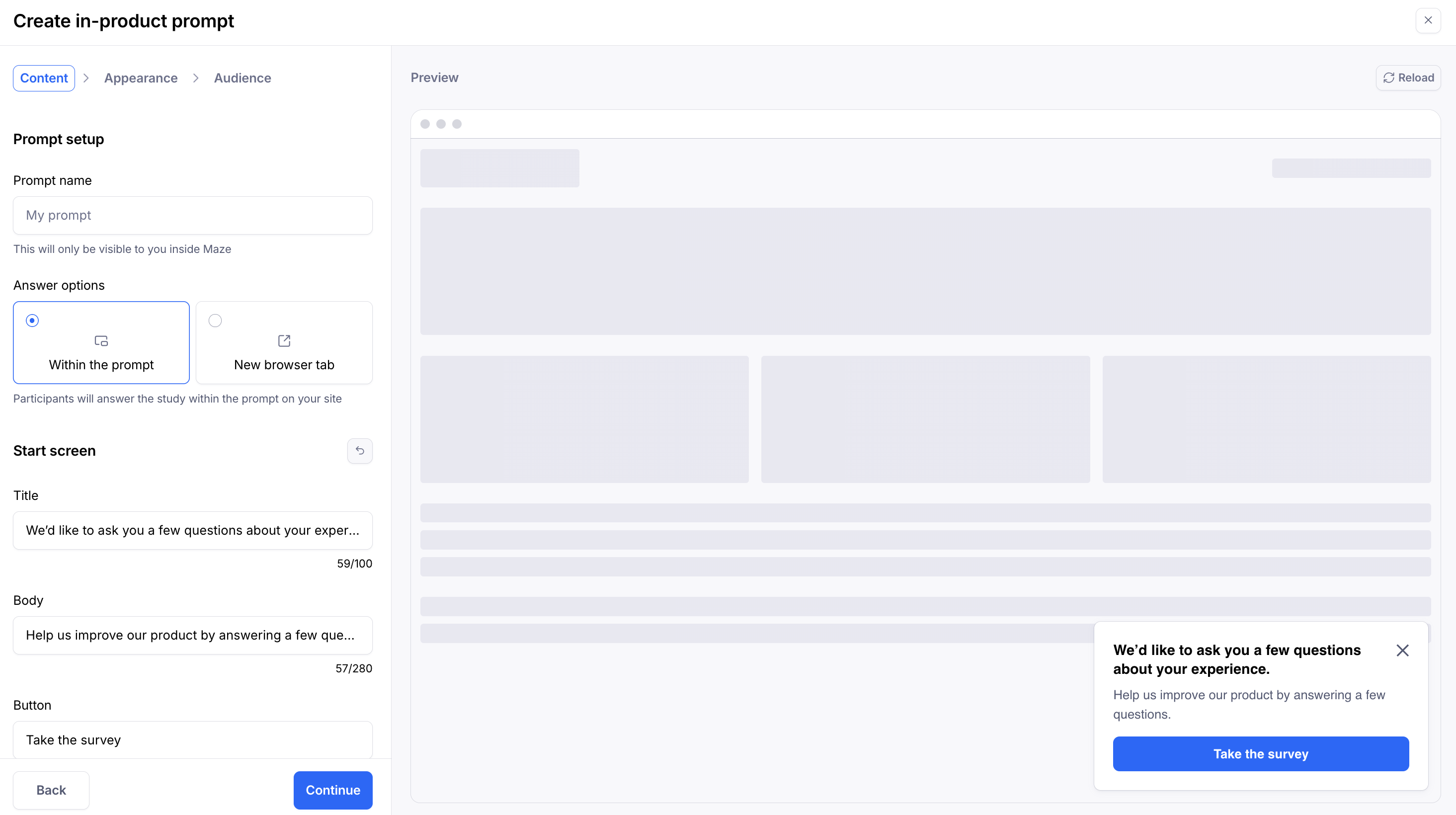Click the chevron after the Content step
This screenshot has width=1456, height=815.
pyautogui.click(x=86, y=78)
